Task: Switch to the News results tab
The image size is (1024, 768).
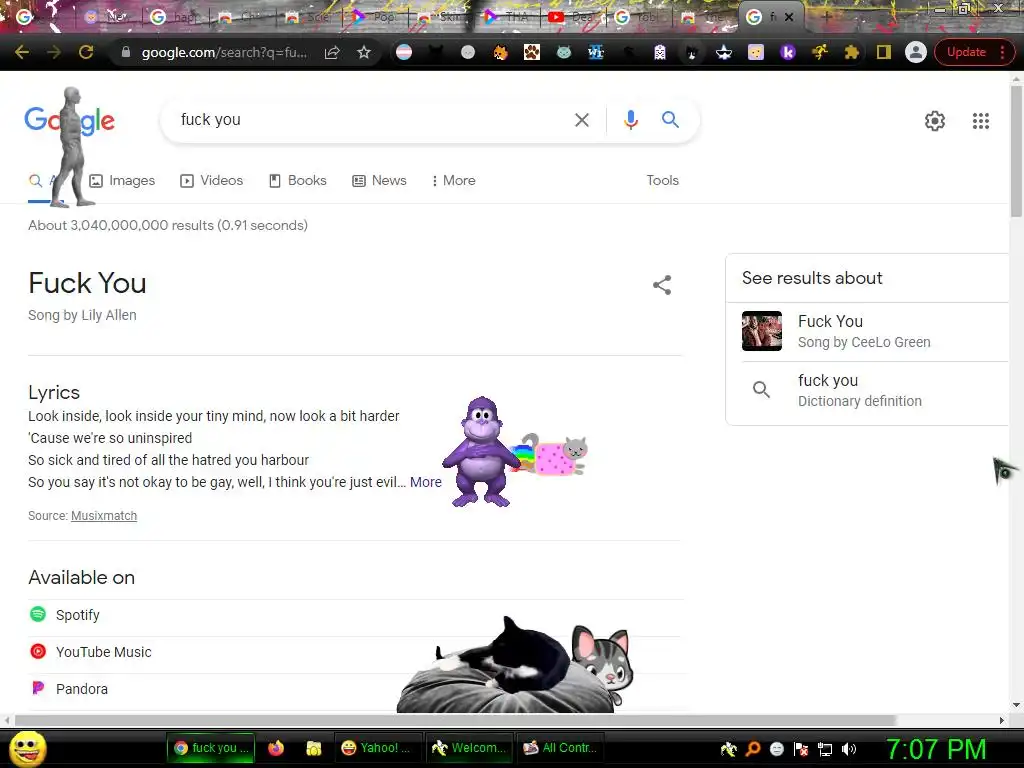Action: (379, 180)
